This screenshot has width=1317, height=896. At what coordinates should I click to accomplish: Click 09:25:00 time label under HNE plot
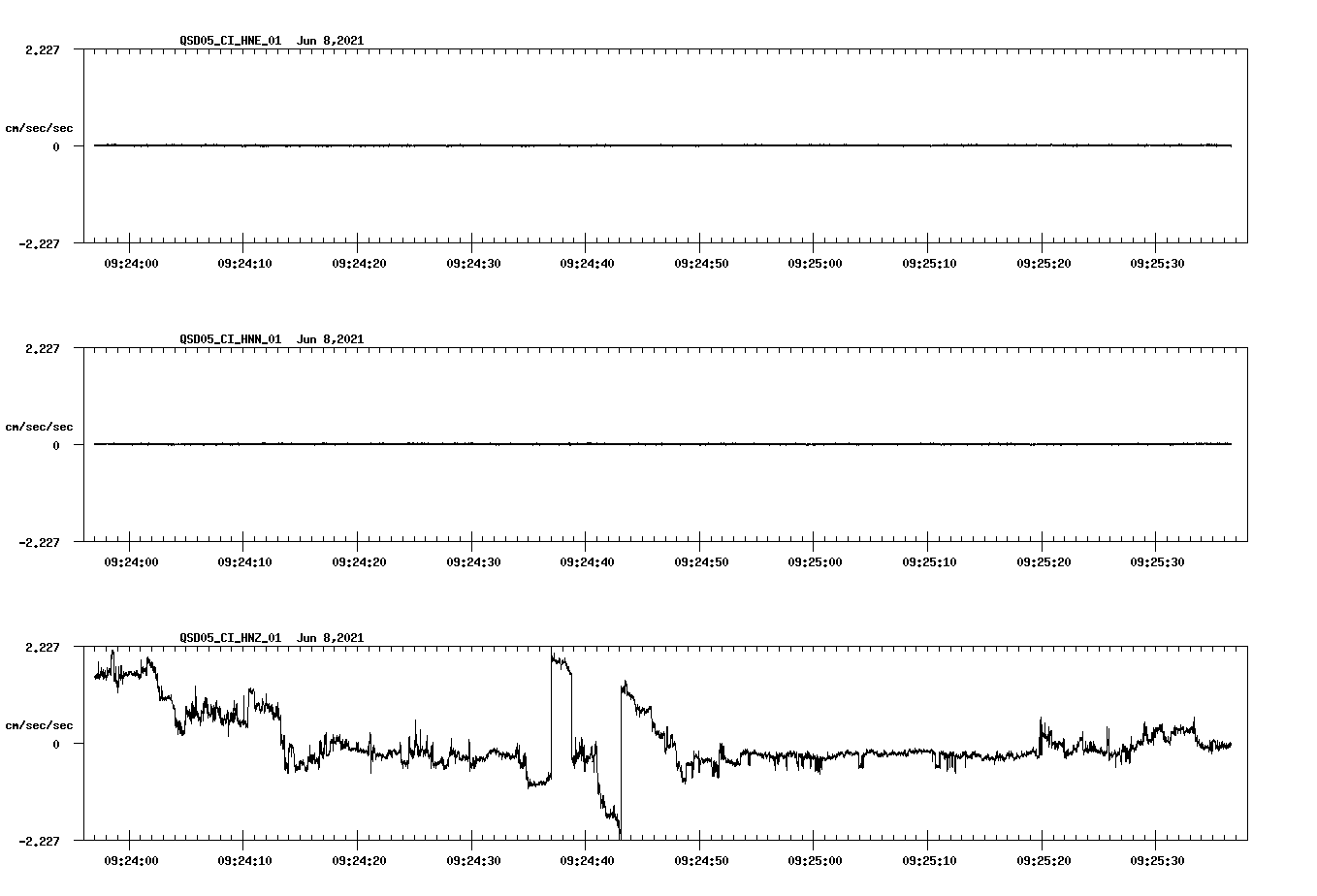pyautogui.click(x=815, y=263)
